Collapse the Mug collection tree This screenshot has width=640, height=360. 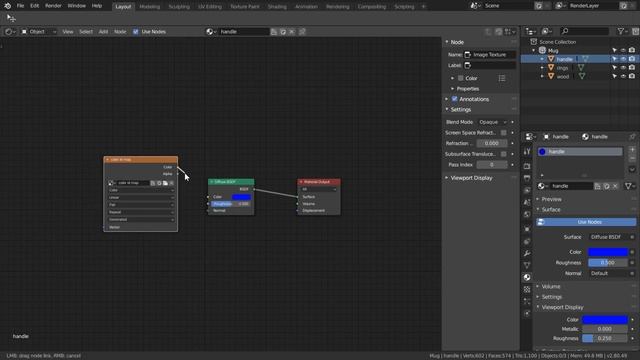click(534, 51)
